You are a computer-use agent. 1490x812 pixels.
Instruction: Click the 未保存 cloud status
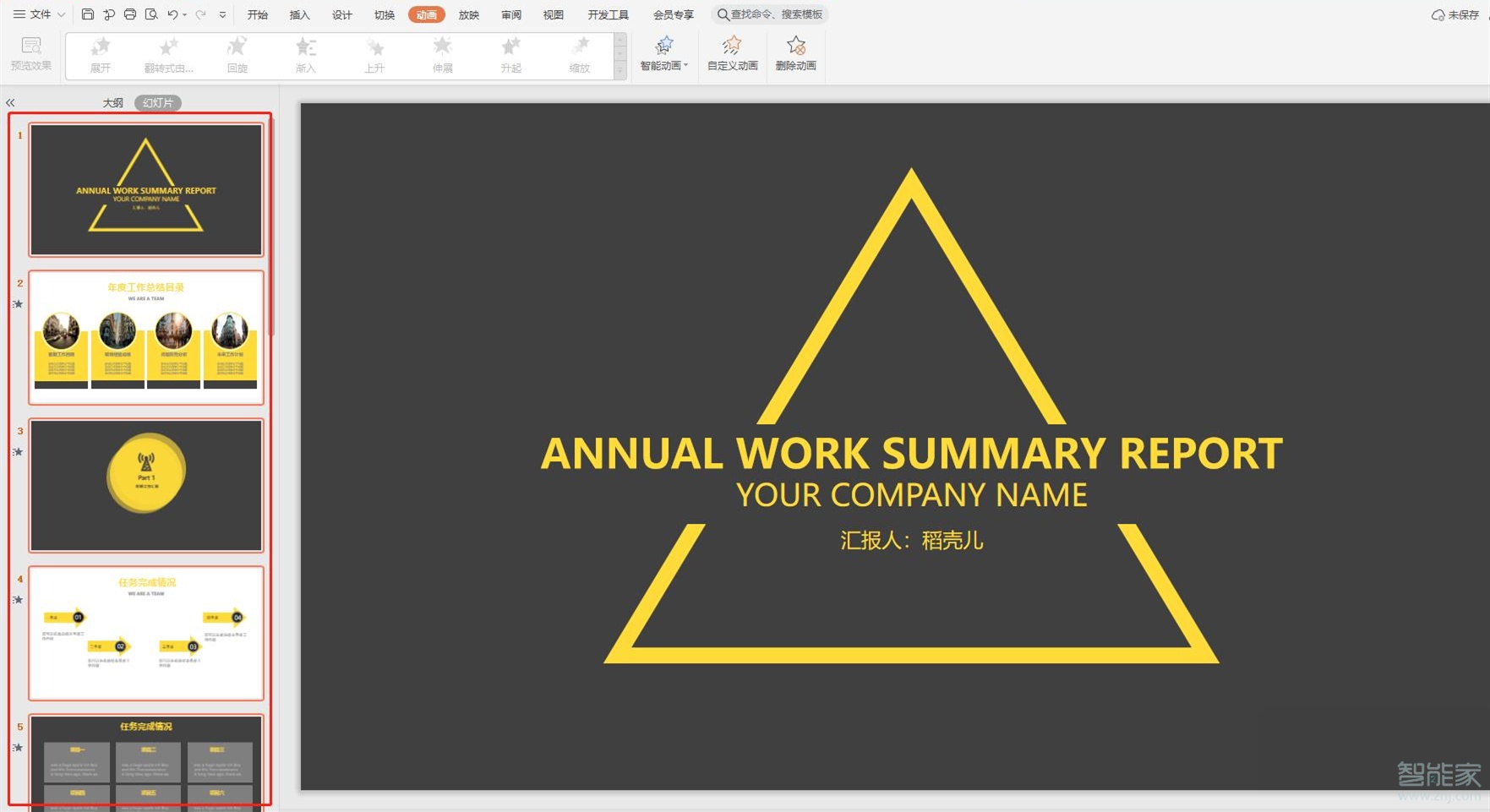point(1455,15)
